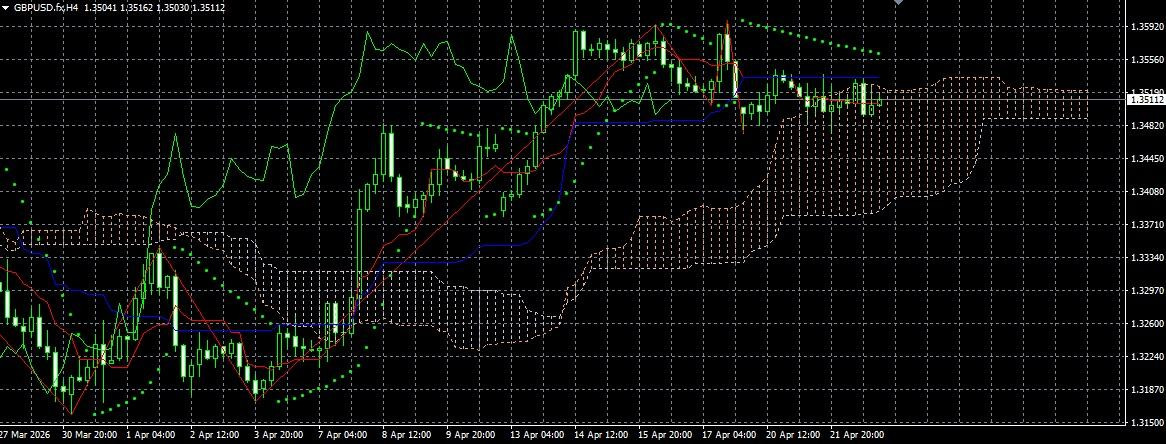Click the 30 Mar 20:00 time label
Image resolution: width=1166 pixels, height=444 pixels.
tap(87, 434)
